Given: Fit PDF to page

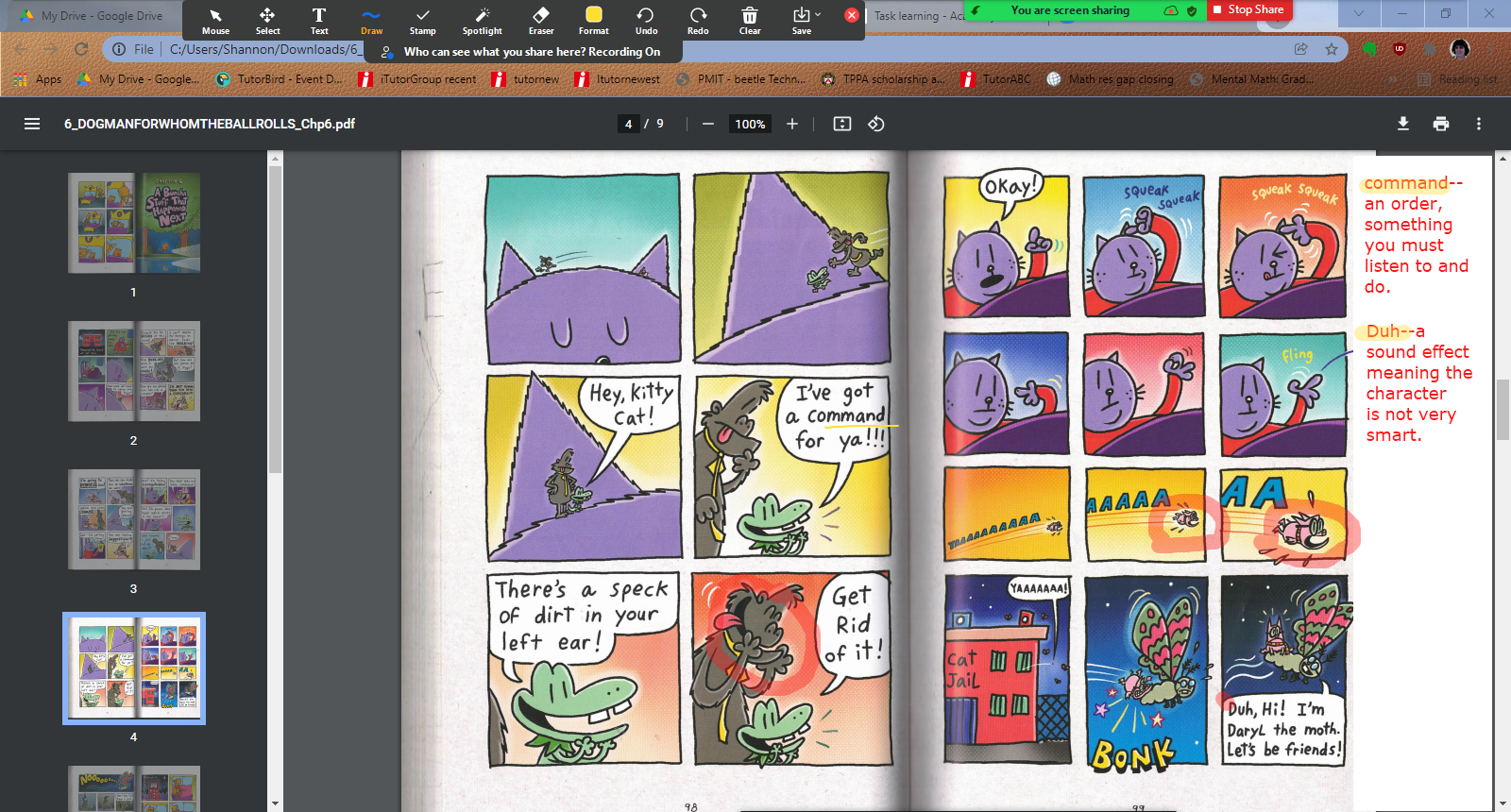Looking at the screenshot, I should (842, 124).
